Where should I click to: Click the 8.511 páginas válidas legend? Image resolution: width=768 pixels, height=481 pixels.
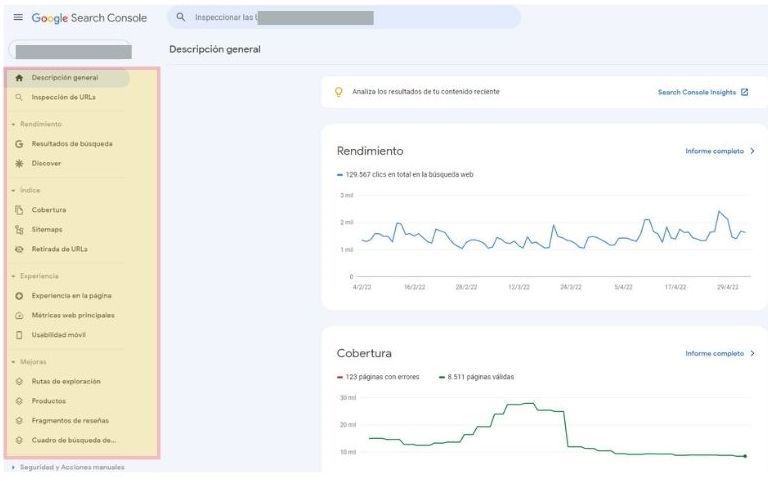coord(477,377)
